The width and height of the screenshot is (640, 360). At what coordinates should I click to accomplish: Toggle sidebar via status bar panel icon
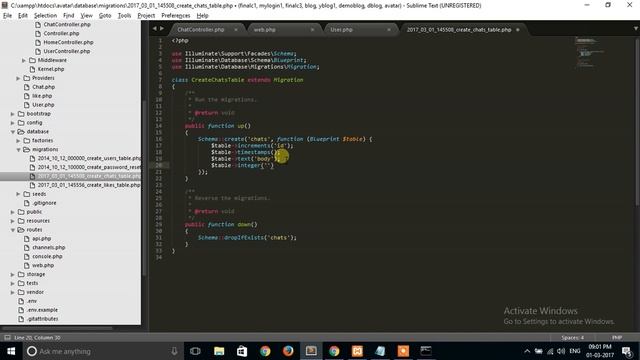pyautogui.click(x=7, y=338)
